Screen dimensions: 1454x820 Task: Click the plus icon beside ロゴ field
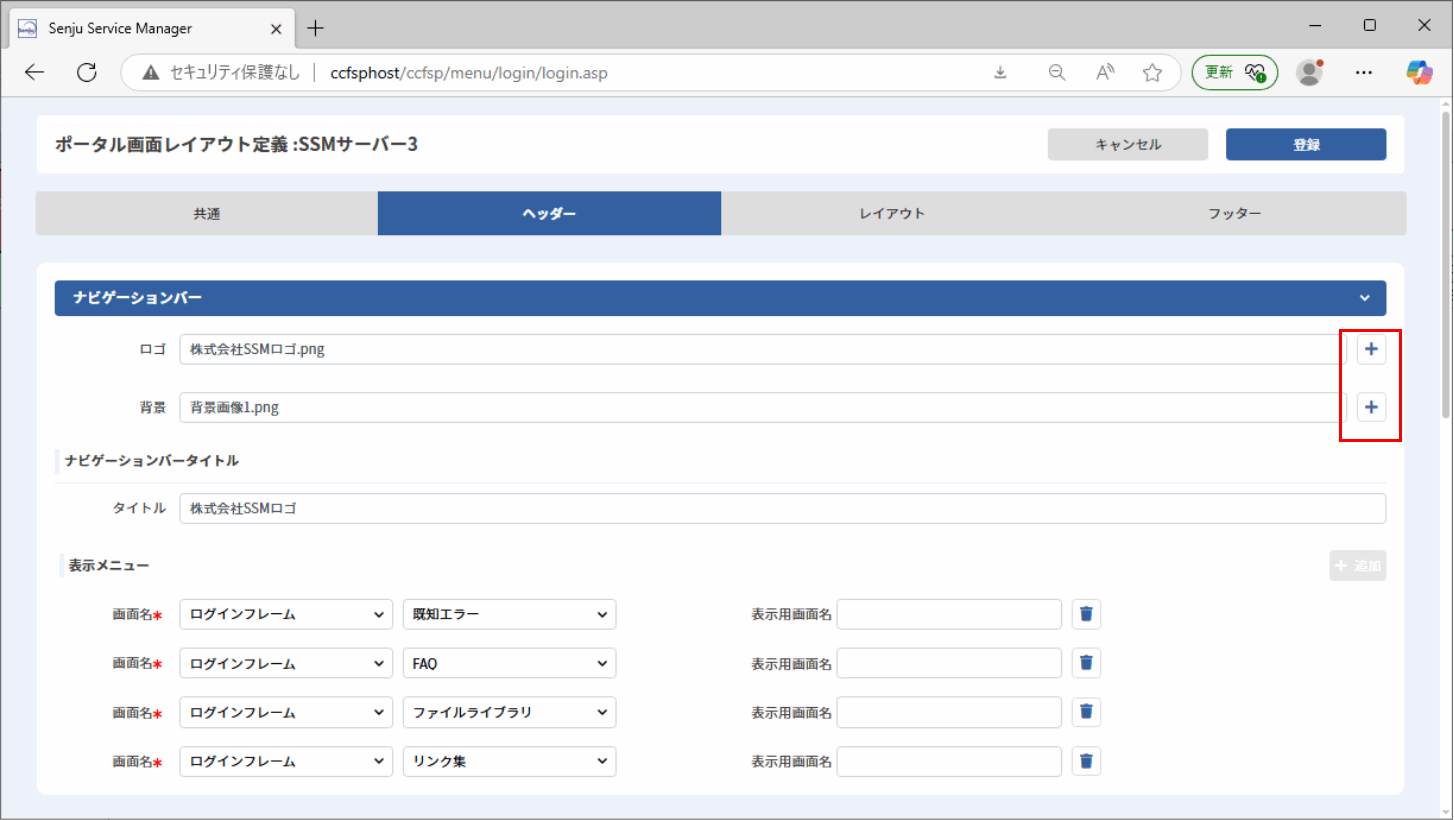tap(1371, 349)
